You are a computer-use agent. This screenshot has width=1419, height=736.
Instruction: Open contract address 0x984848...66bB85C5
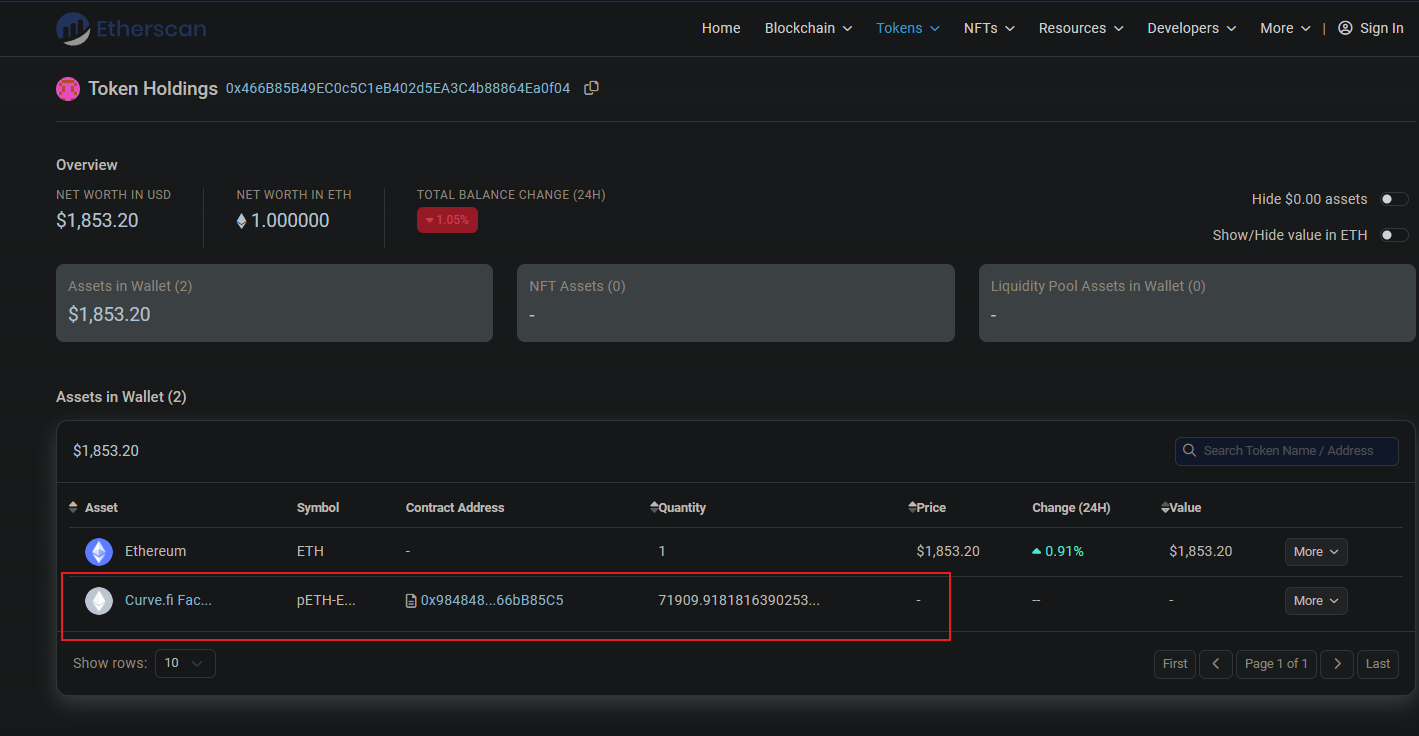tap(492, 600)
